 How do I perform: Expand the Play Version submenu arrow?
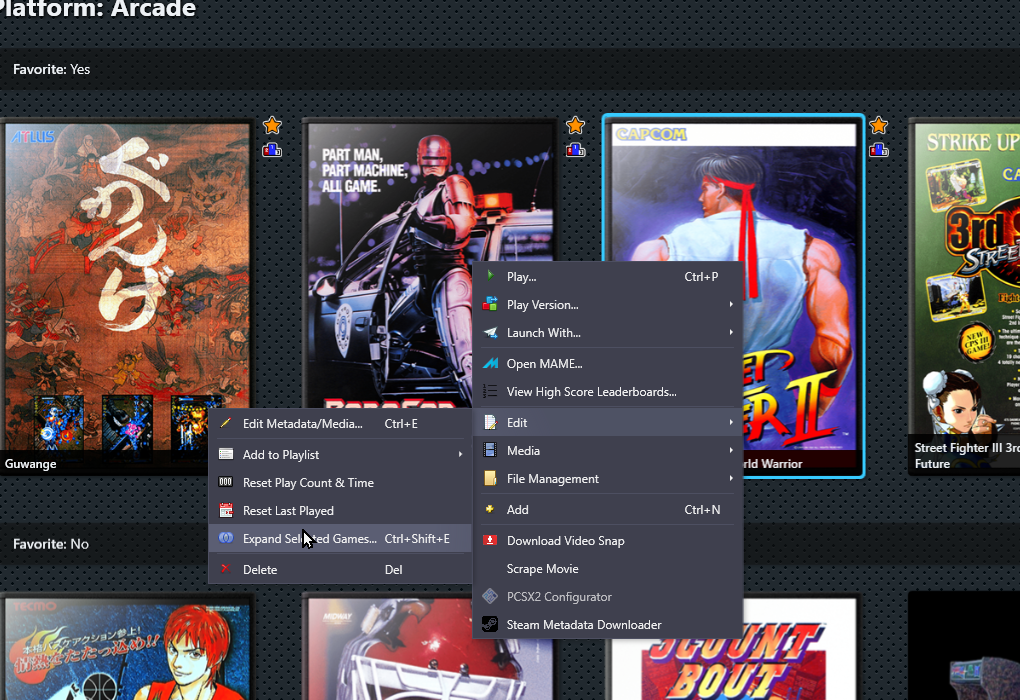pos(731,304)
